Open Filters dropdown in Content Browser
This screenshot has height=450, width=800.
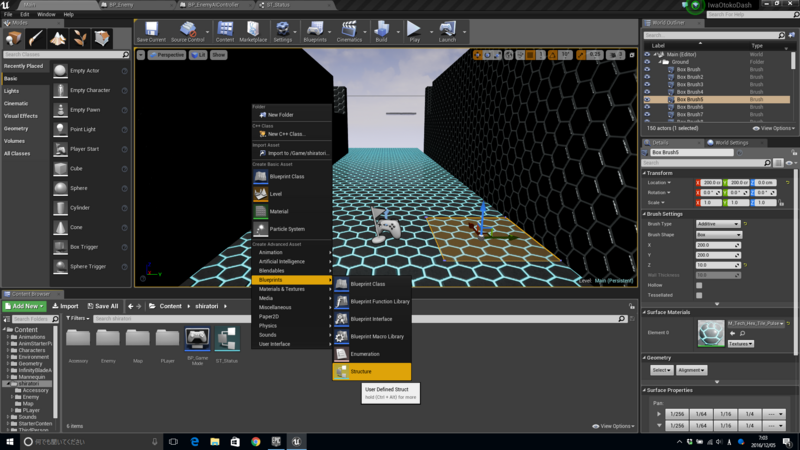[78, 318]
